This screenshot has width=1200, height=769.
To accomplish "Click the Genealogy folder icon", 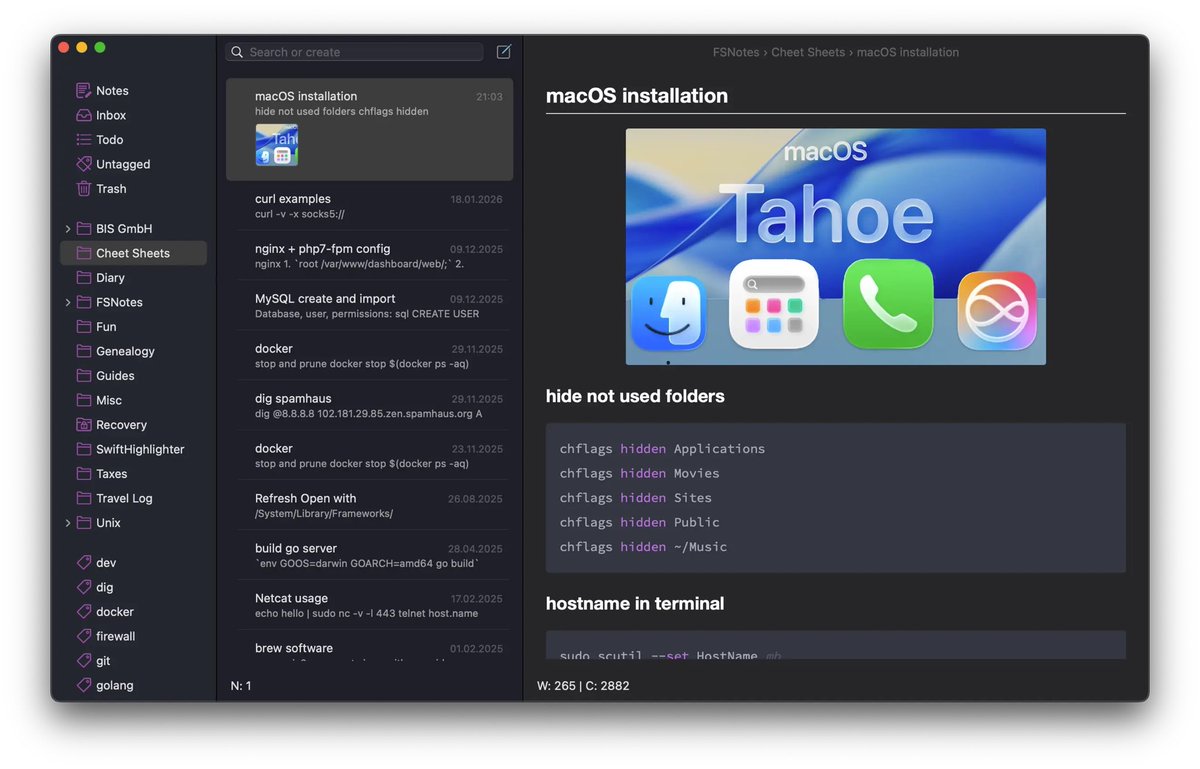I will (84, 351).
